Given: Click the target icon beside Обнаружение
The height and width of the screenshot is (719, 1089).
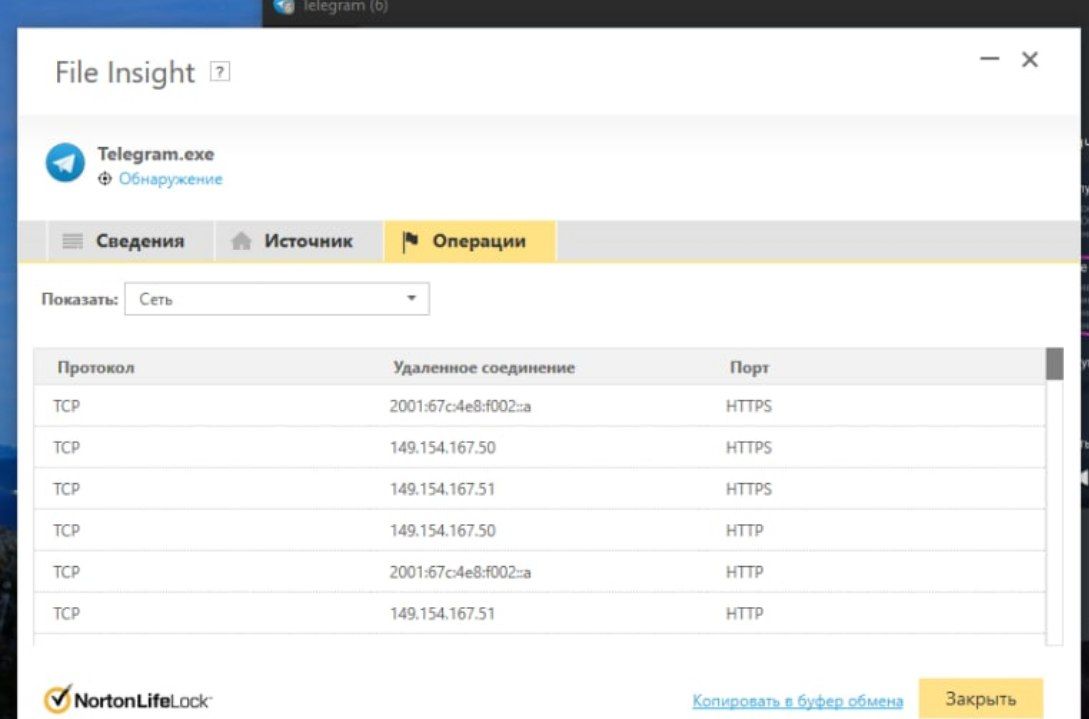Looking at the screenshot, I should [104, 179].
